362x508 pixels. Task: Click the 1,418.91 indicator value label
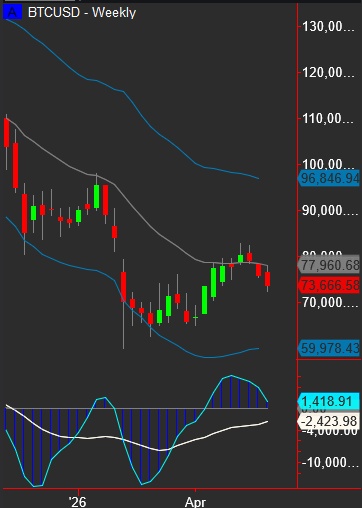click(329, 401)
